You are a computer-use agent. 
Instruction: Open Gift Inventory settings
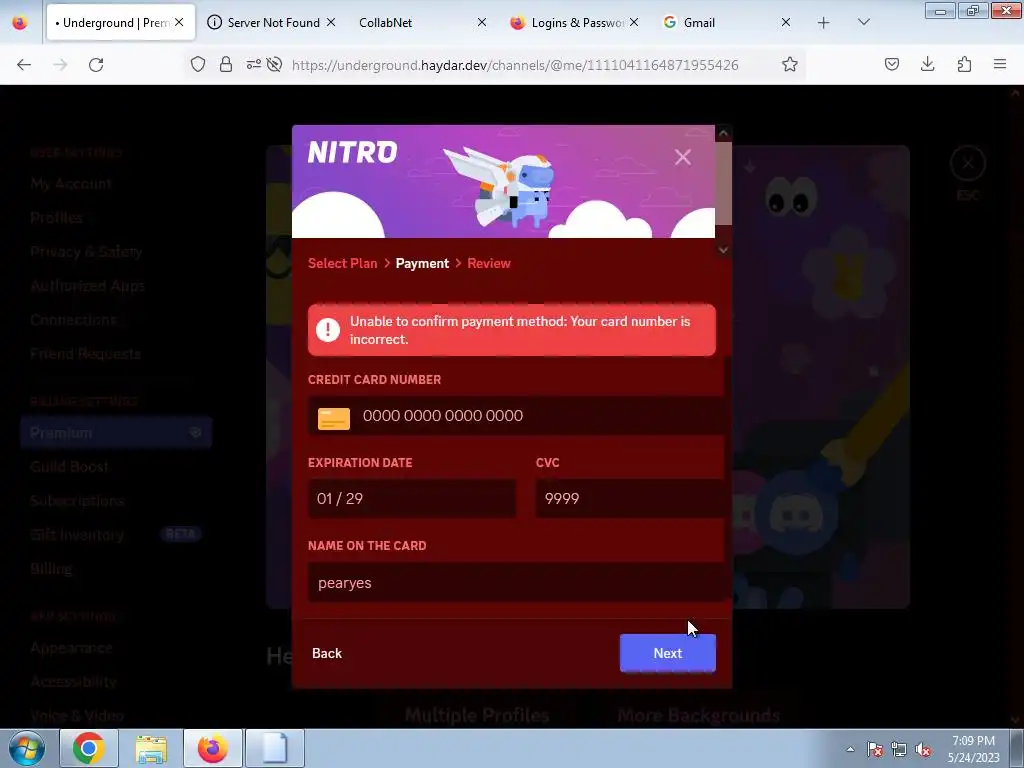coord(77,534)
